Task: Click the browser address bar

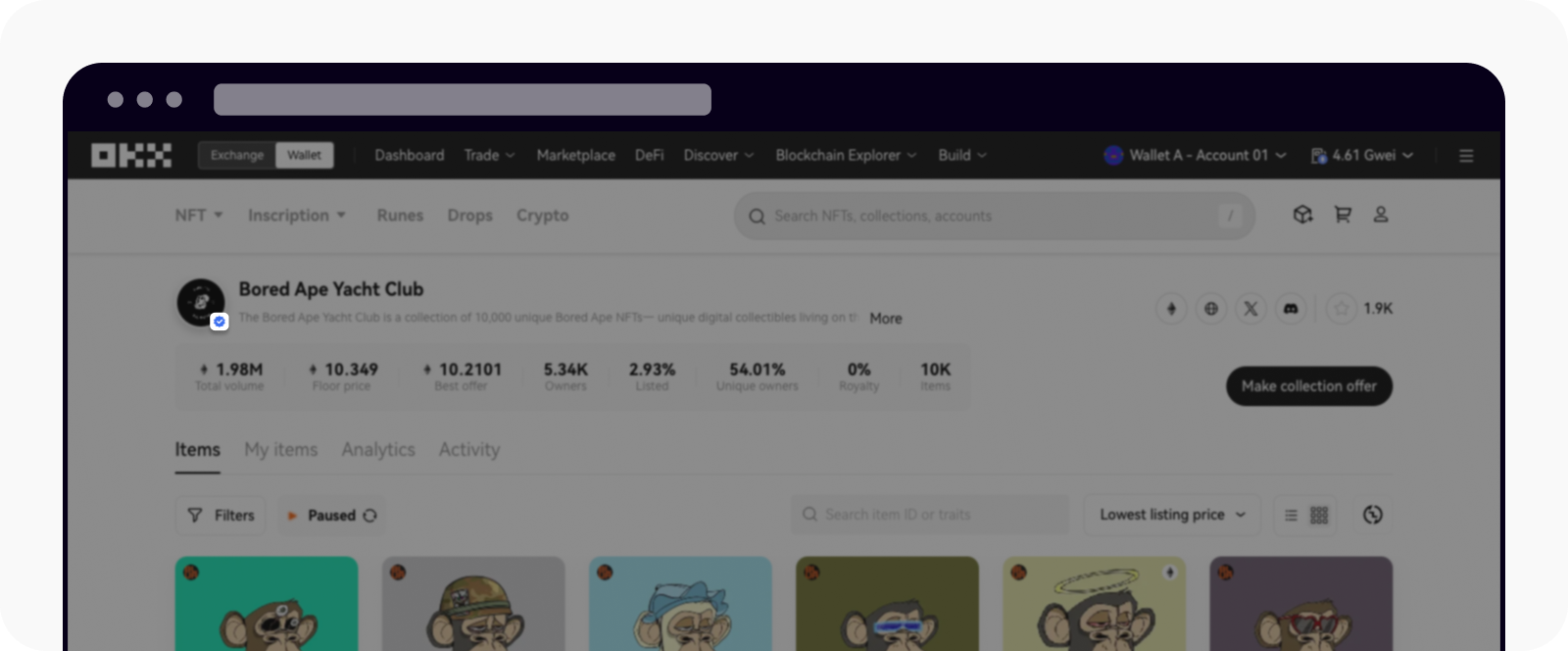Action: click(463, 99)
